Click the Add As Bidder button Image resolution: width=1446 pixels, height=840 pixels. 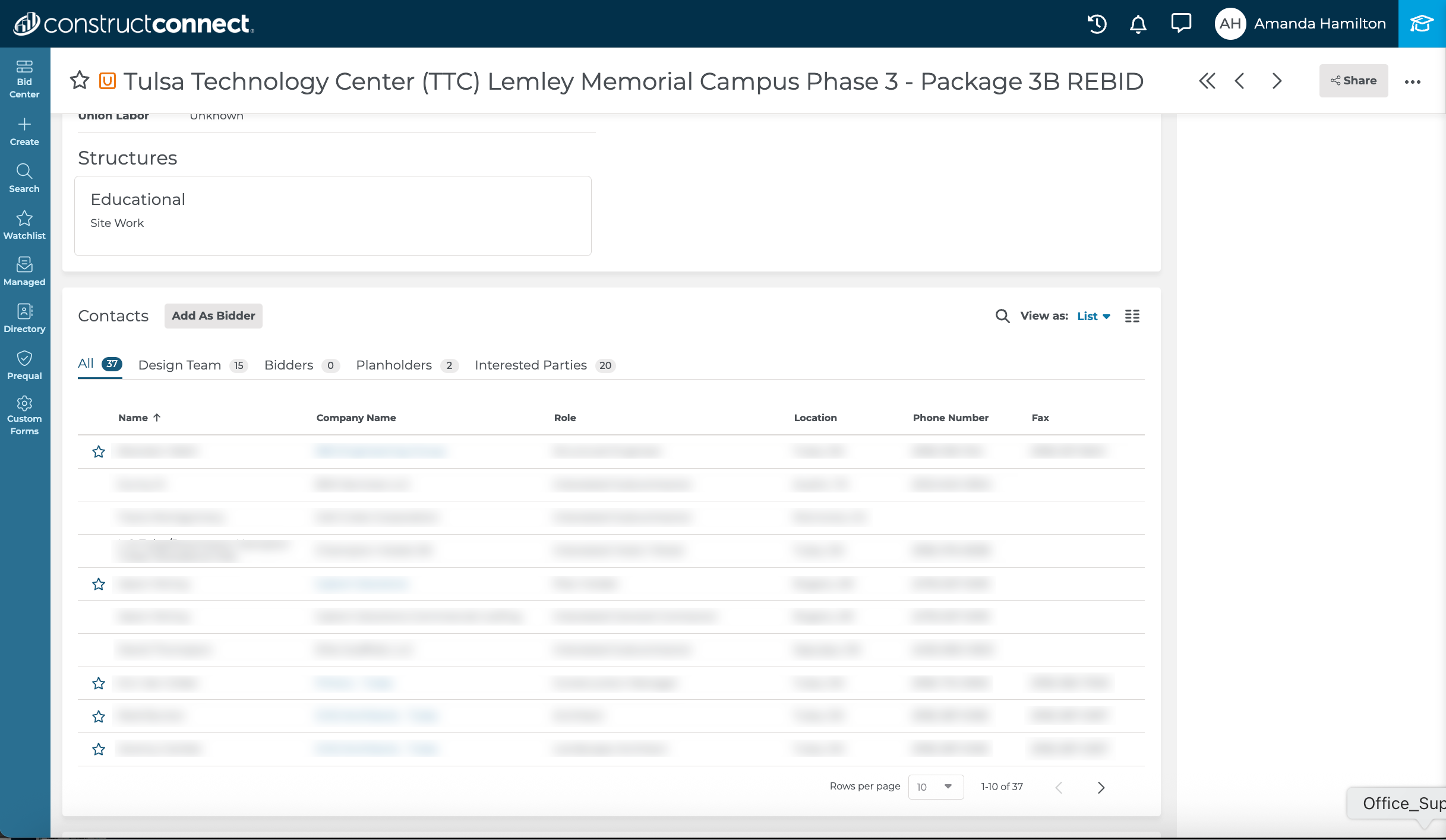click(213, 316)
